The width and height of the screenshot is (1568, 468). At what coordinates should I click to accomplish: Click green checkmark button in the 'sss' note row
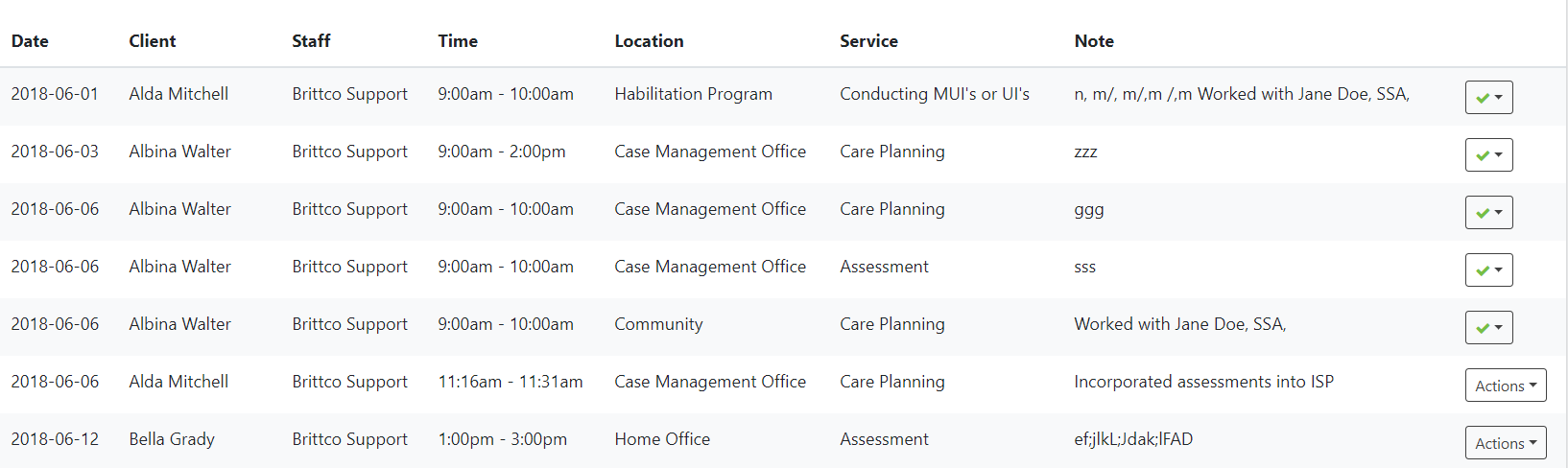click(x=1488, y=269)
